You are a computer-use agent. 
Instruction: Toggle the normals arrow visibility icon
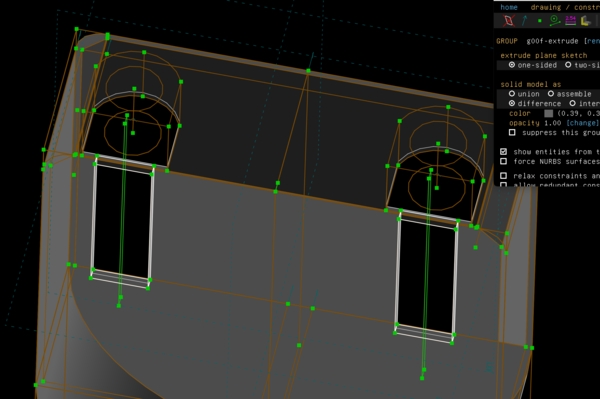pyautogui.click(x=524, y=21)
